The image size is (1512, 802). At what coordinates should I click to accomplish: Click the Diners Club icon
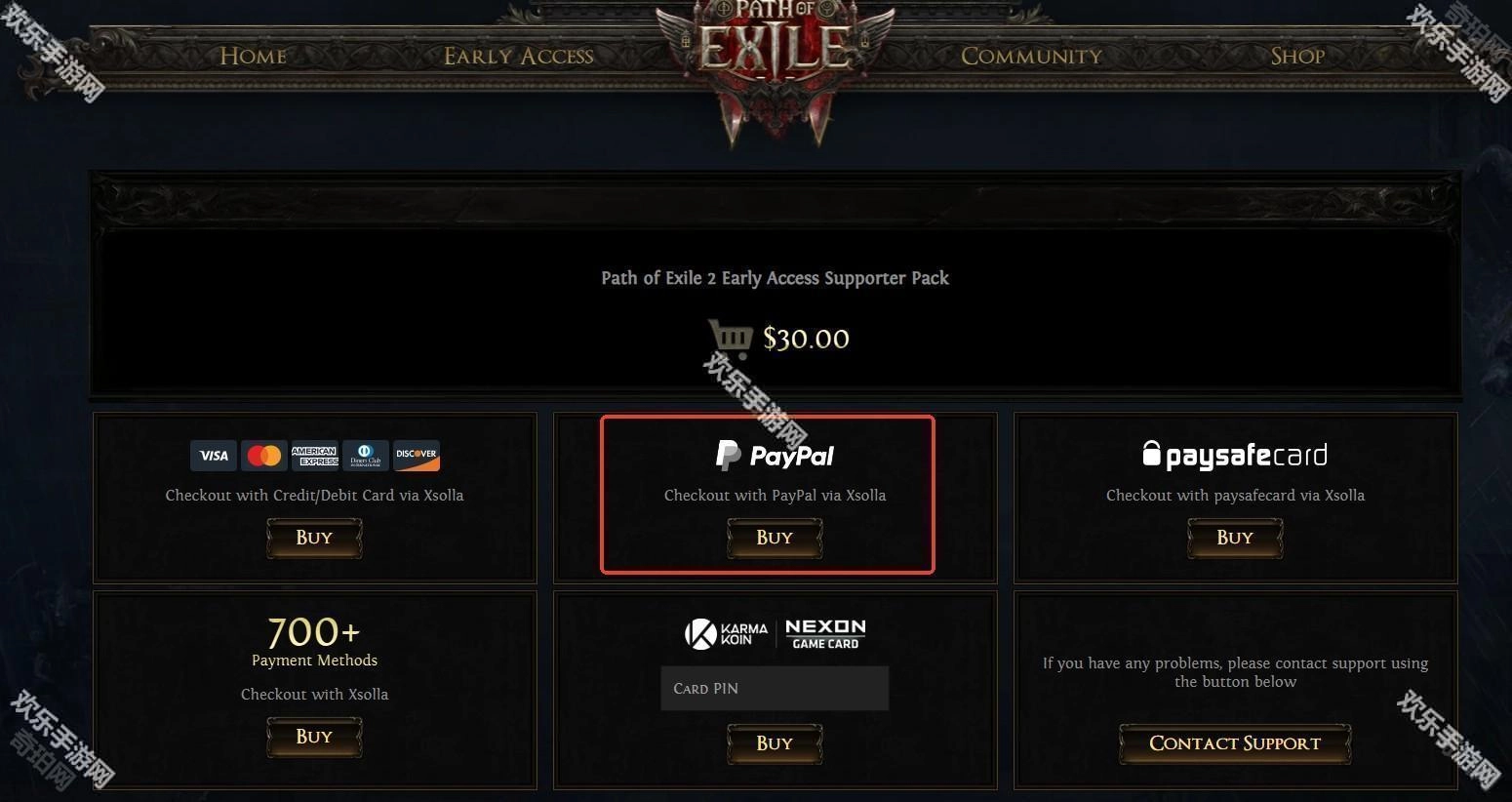click(366, 456)
